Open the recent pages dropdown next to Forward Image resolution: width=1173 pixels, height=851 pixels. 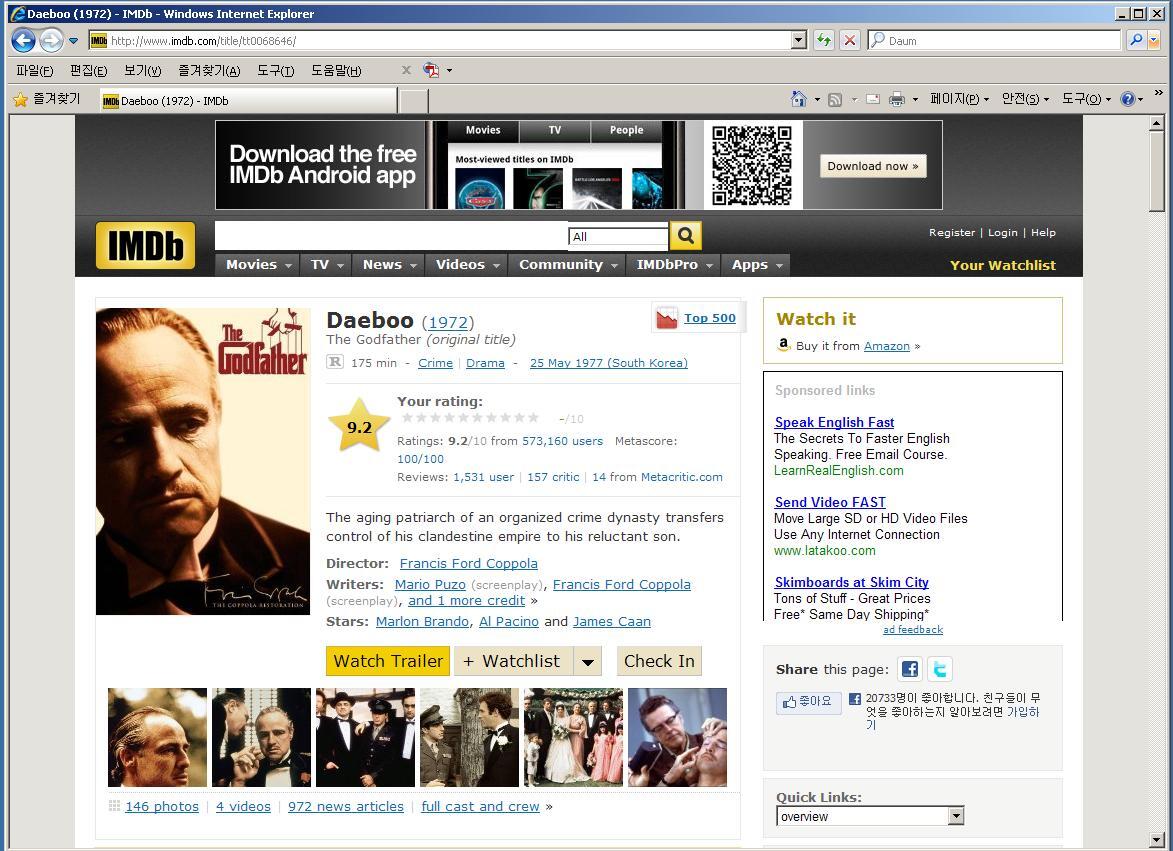tap(73, 40)
